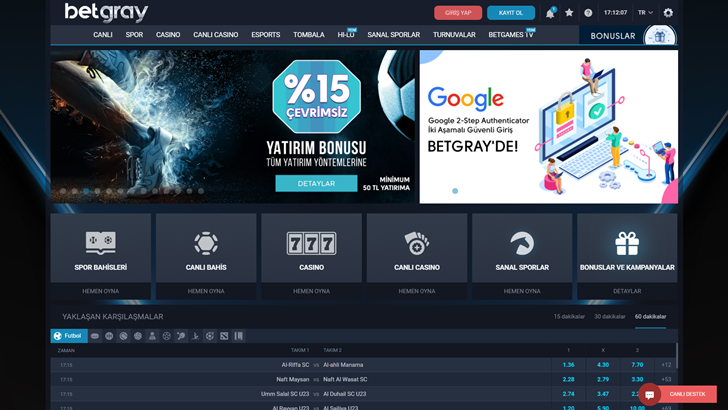The image size is (728, 410).
Task: Select the active highlighted carousel dot on bonus banner
Action: click(x=86, y=191)
